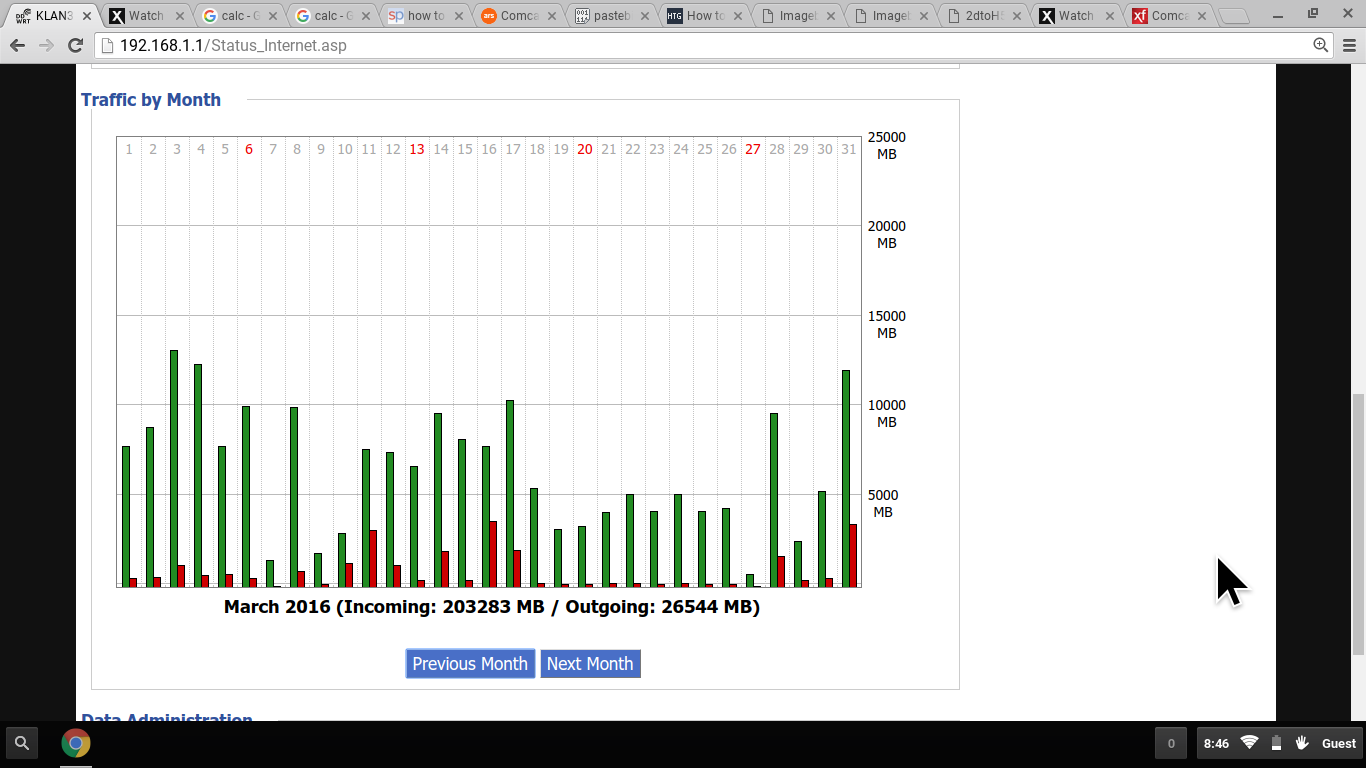Viewport: 1366px width, 768px height.
Task: Click the '15000 MB' axis label
Action: tap(886, 325)
